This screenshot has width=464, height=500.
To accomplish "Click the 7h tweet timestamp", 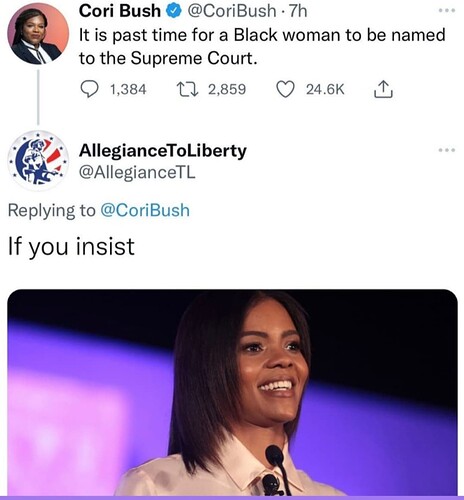I will point(298,11).
